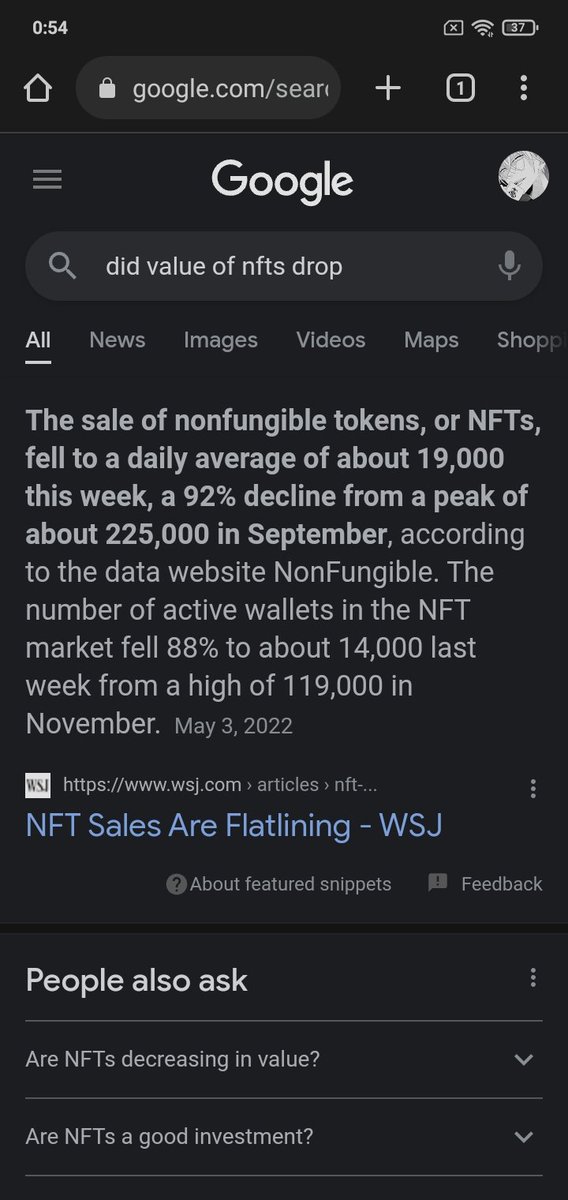Screen dimensions: 568x1200
Task: Switch to the Videos tab
Action: (331, 340)
